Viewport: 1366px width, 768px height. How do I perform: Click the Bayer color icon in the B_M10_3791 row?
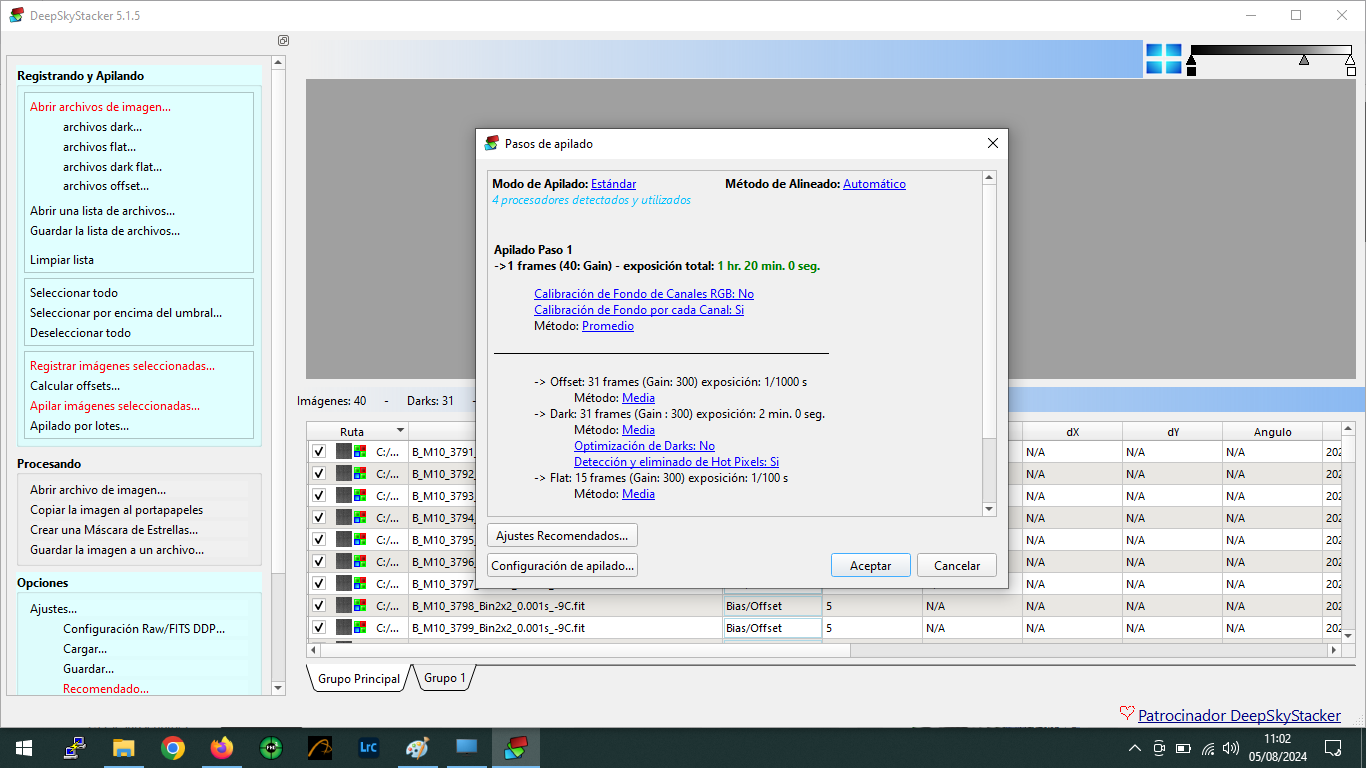[360, 452]
